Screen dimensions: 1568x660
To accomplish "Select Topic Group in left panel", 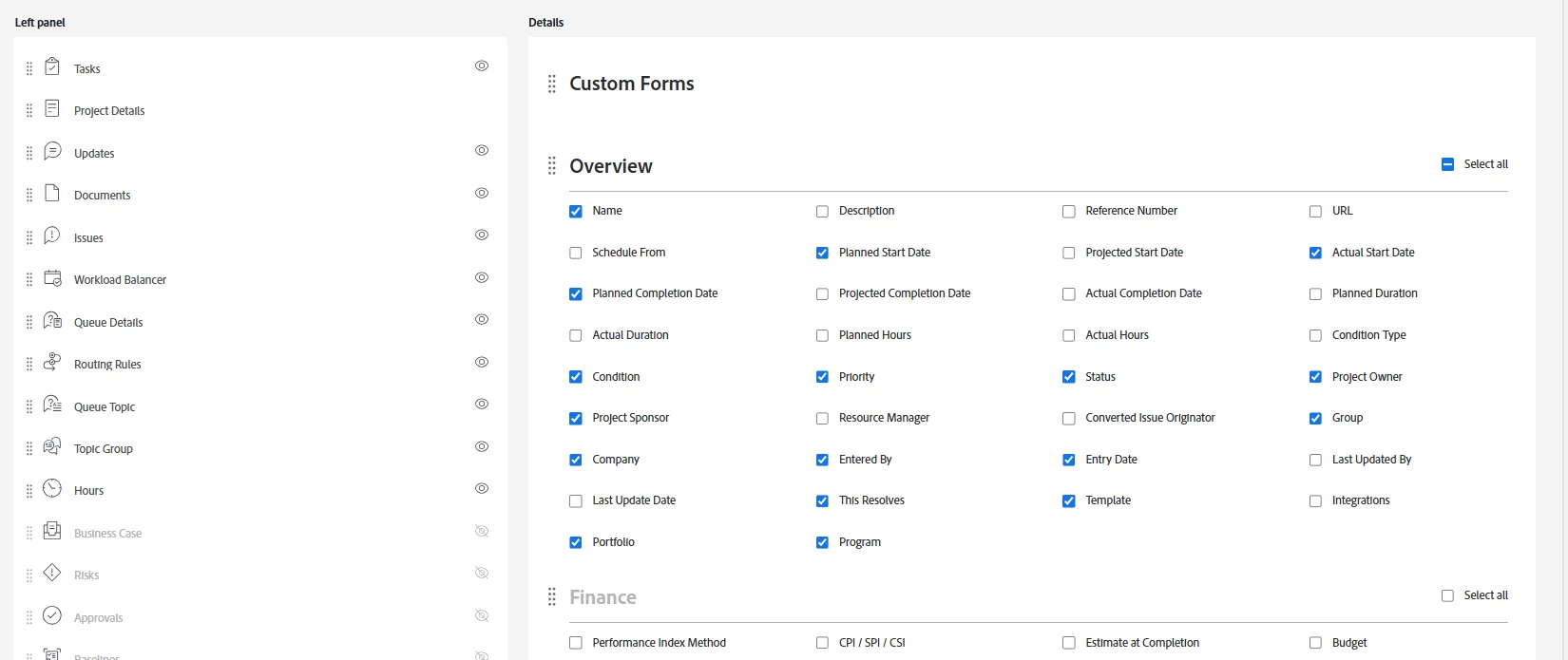I will point(104,449).
